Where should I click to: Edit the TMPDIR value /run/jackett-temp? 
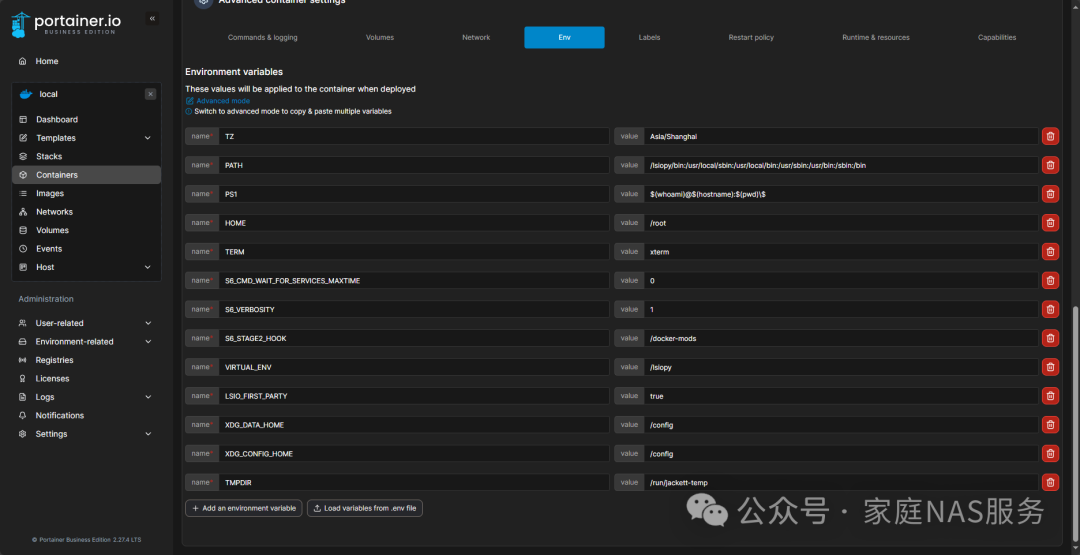coord(841,483)
